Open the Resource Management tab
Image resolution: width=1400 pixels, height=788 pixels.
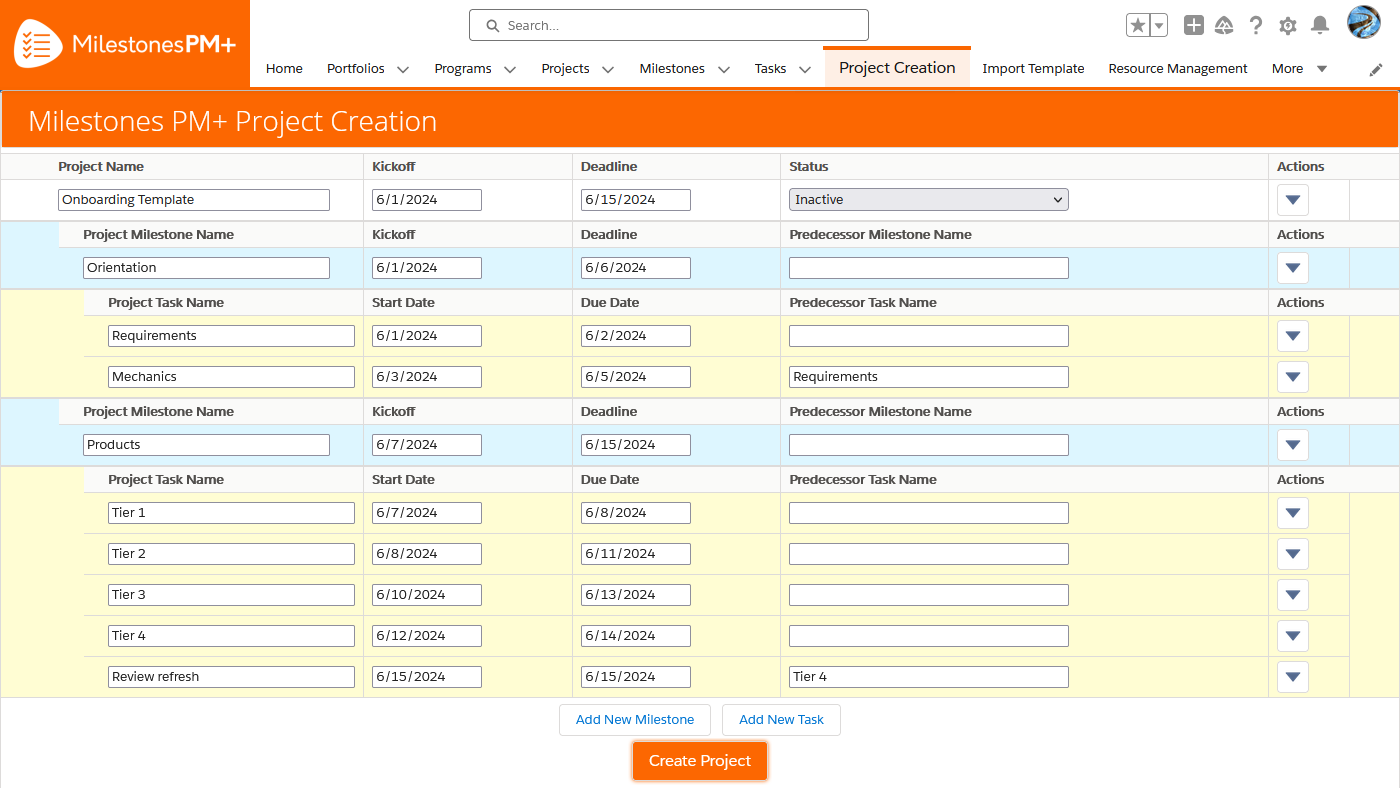[x=1178, y=68]
